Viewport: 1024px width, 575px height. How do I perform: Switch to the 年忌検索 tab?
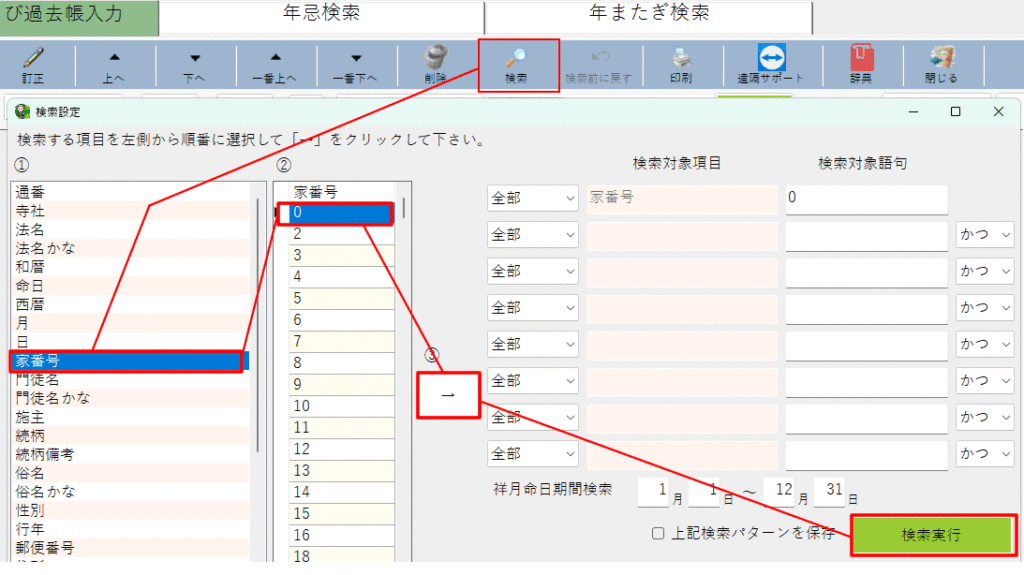pyautogui.click(x=322, y=15)
